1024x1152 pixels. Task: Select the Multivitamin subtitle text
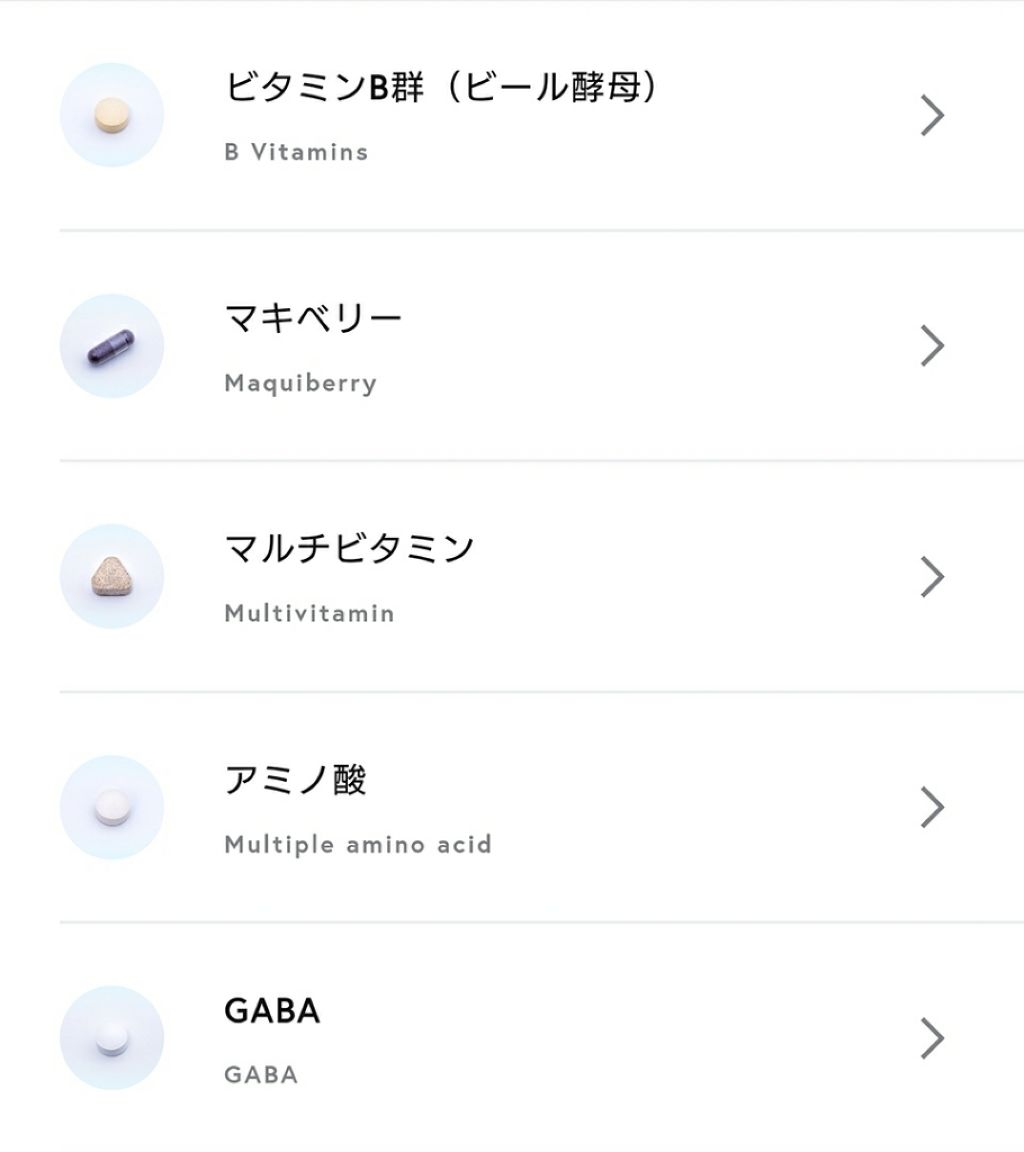[x=309, y=613]
